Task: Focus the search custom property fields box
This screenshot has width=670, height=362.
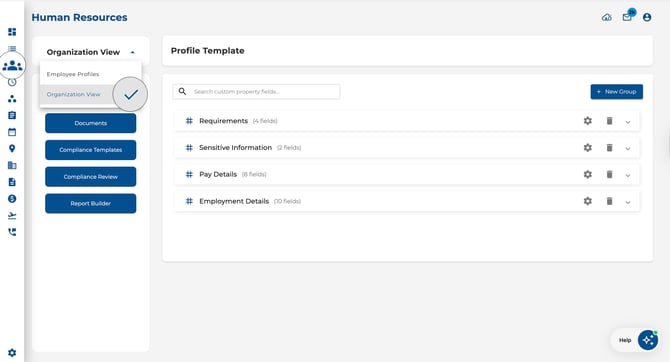Action: point(256,91)
